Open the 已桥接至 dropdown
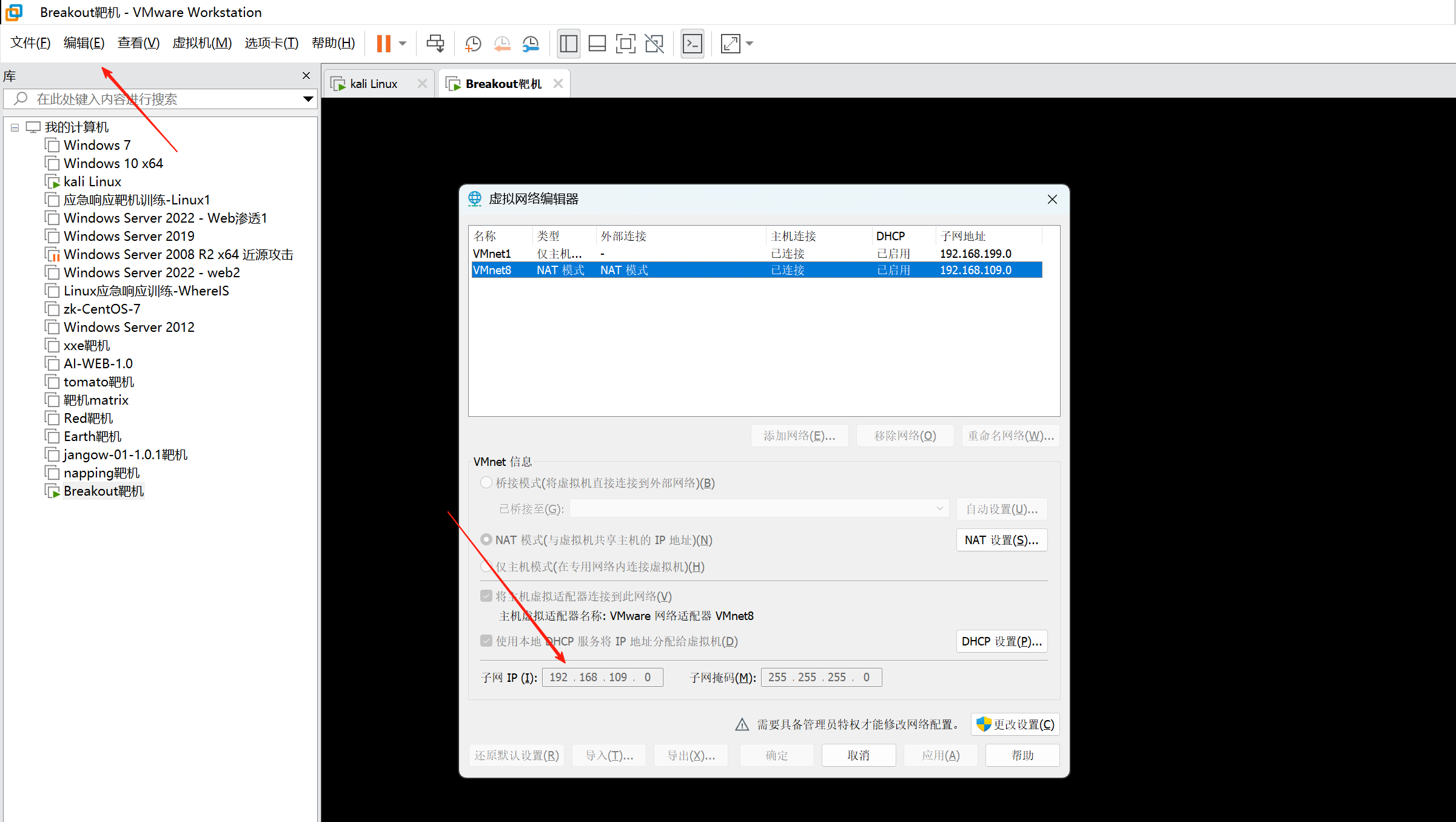This screenshot has height=822, width=1456. click(759, 508)
